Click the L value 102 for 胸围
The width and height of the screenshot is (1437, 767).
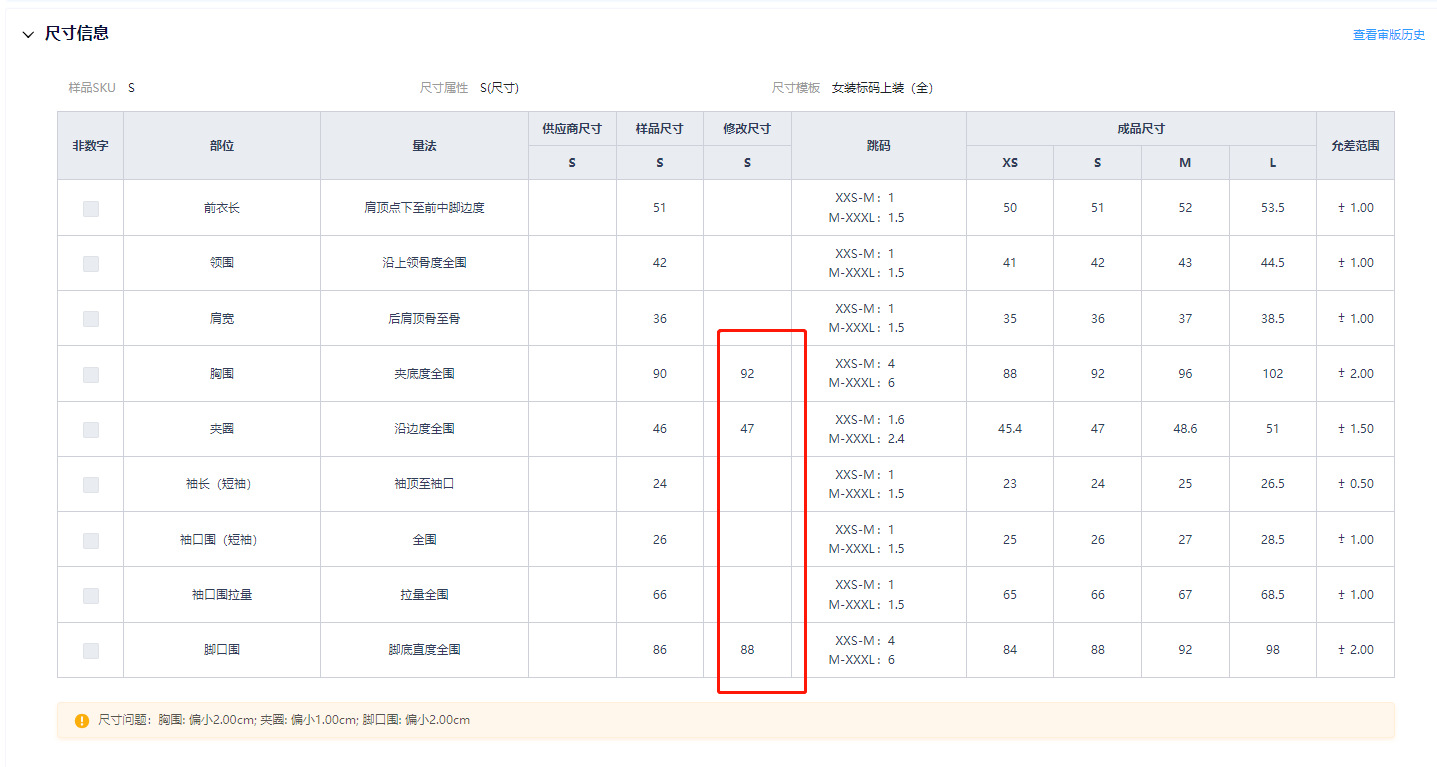point(1273,374)
